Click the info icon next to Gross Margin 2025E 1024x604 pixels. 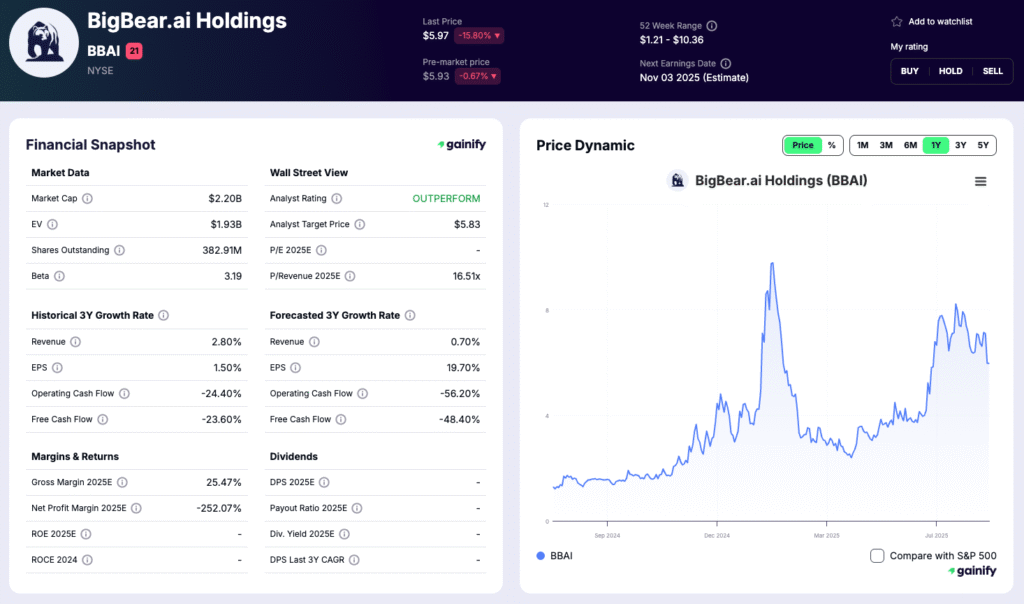[122, 483]
